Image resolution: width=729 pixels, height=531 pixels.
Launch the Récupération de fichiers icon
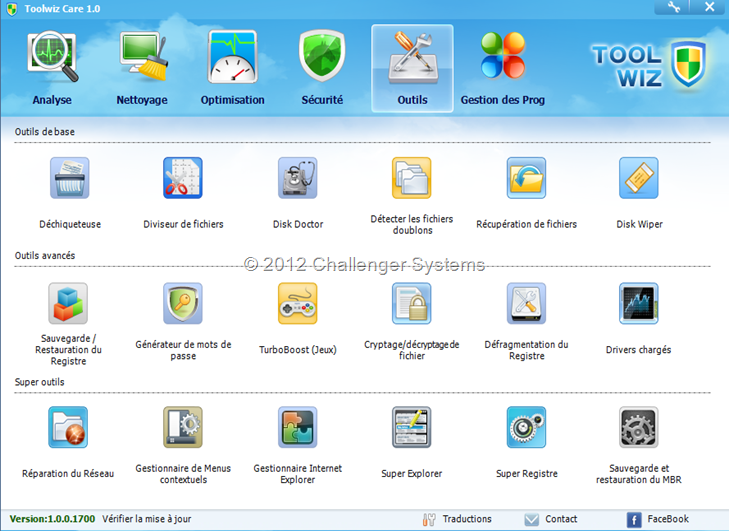526,178
